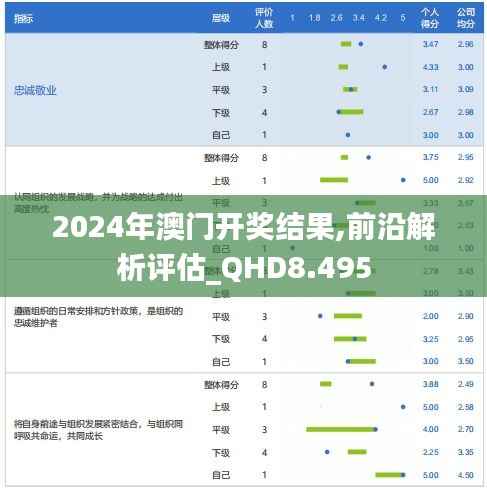Click the 公司均分 column header

click(465, 18)
